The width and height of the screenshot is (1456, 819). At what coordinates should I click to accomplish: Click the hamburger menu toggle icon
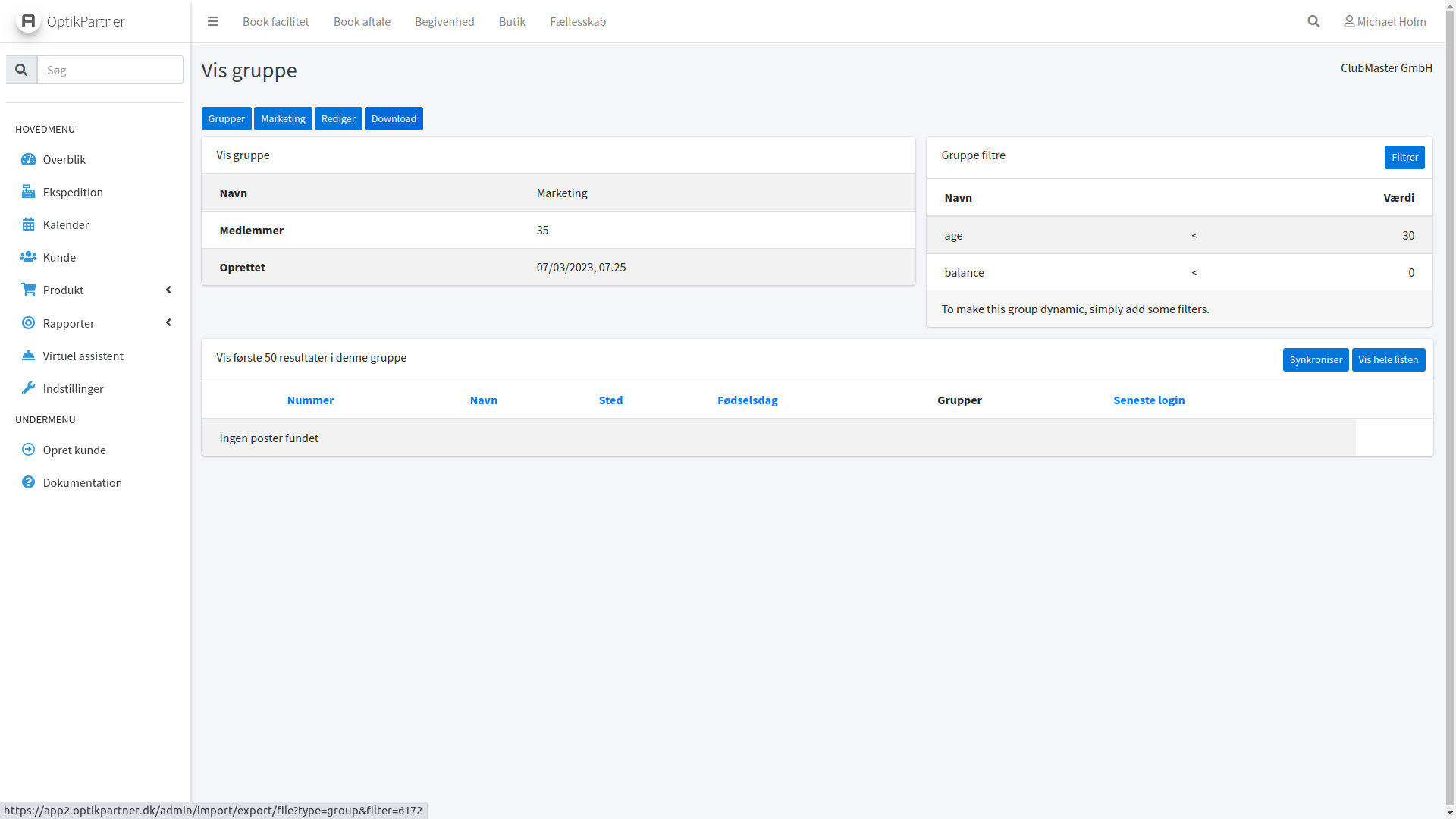(x=213, y=21)
